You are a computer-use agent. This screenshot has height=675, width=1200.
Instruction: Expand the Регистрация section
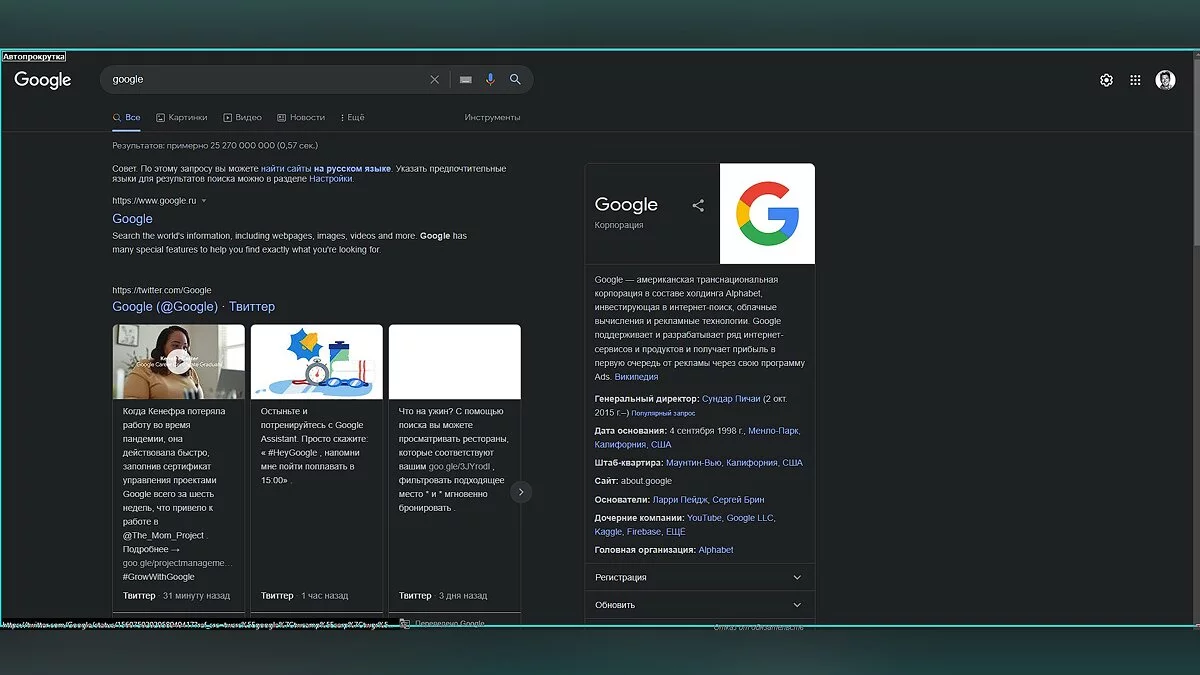click(700, 578)
